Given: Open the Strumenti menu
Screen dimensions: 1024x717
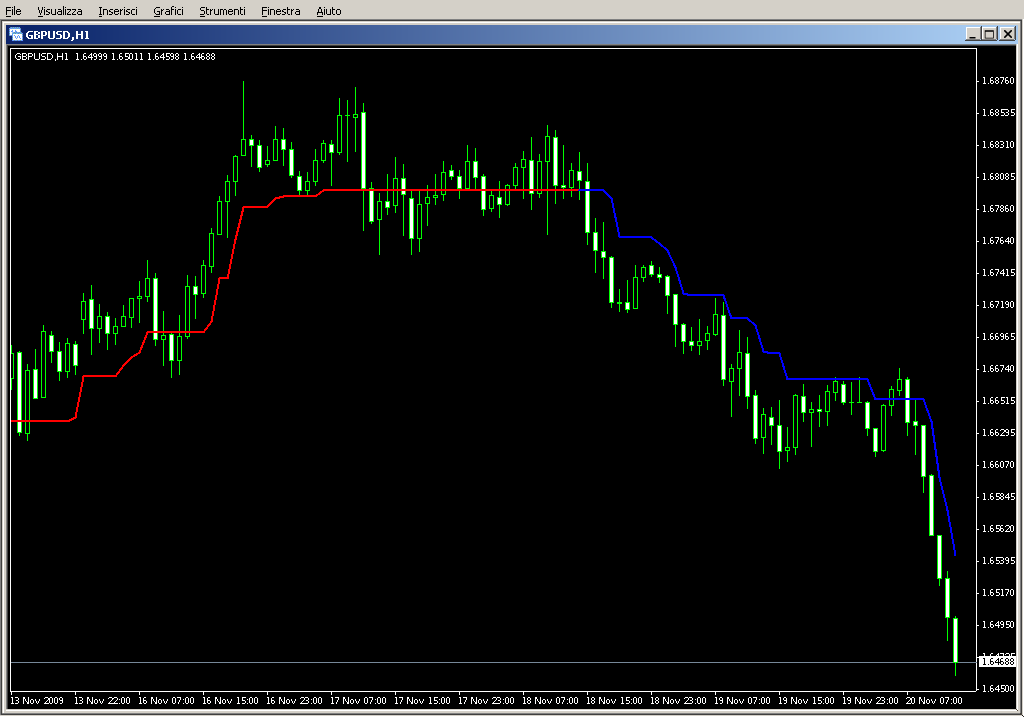Looking at the screenshot, I should [x=222, y=11].
